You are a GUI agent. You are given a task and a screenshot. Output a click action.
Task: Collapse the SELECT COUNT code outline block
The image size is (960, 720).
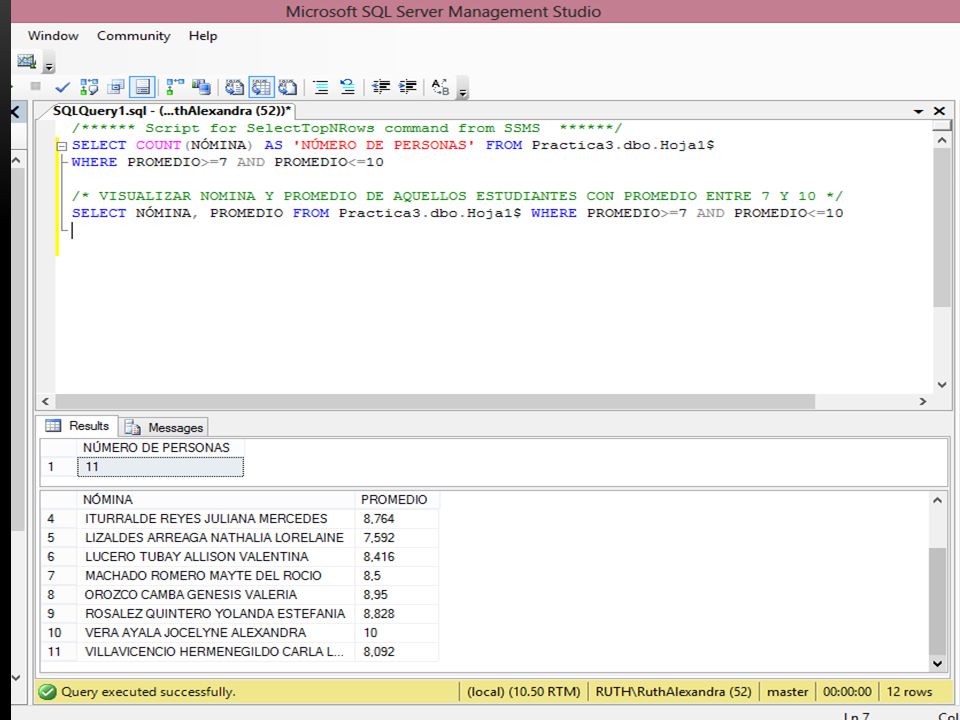(61, 146)
